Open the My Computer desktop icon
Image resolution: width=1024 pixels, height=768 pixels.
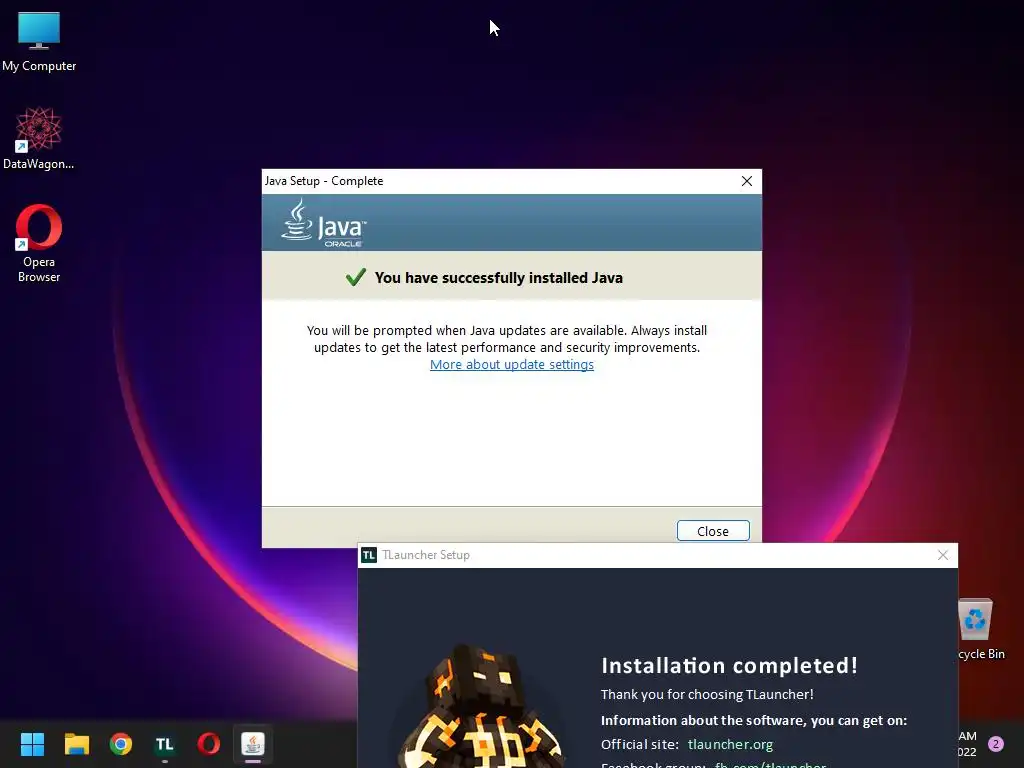(39, 41)
